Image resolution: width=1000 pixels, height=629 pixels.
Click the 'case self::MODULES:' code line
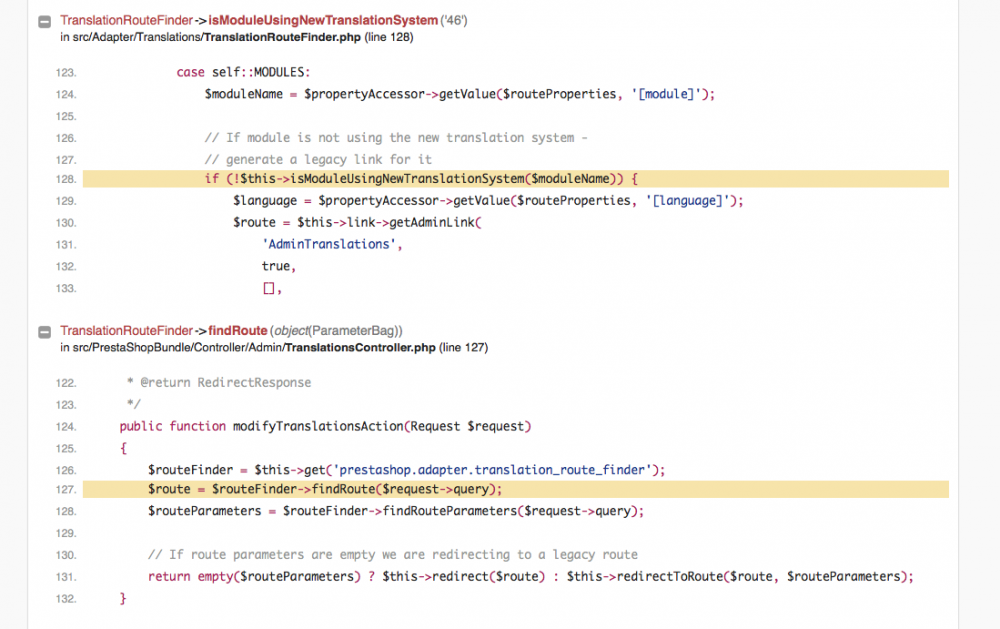243,72
